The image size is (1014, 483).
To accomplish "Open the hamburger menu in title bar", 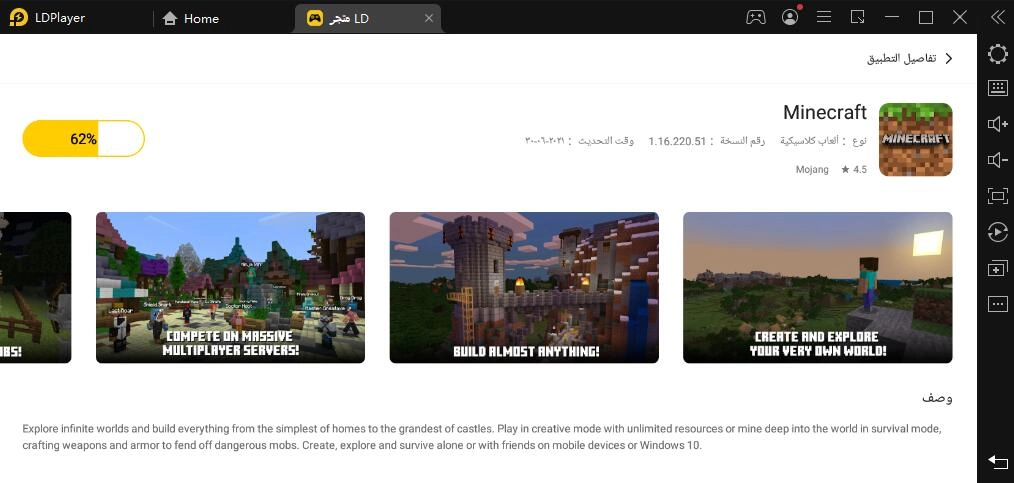I will coord(824,17).
